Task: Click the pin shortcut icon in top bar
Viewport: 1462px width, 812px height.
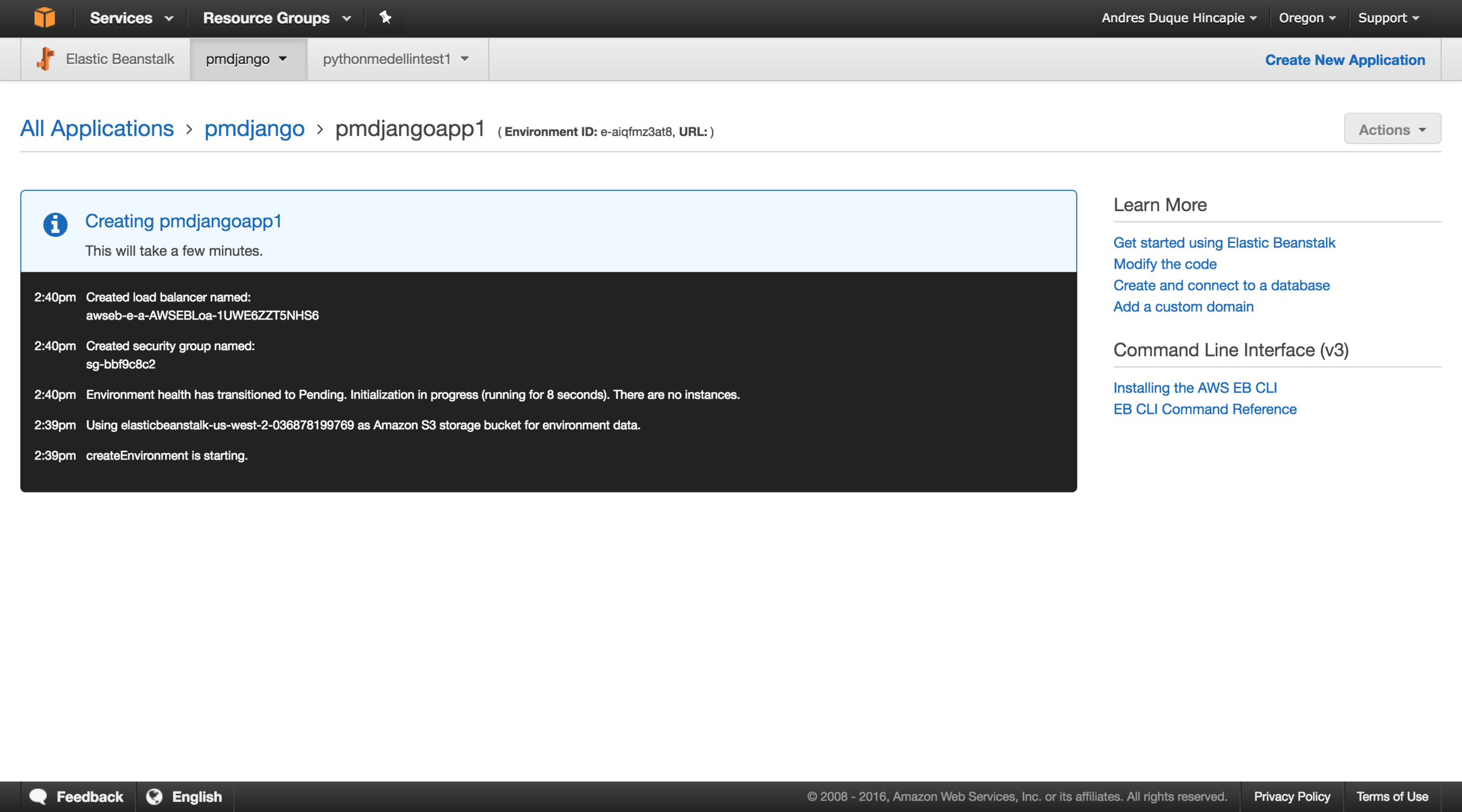Action: click(385, 17)
